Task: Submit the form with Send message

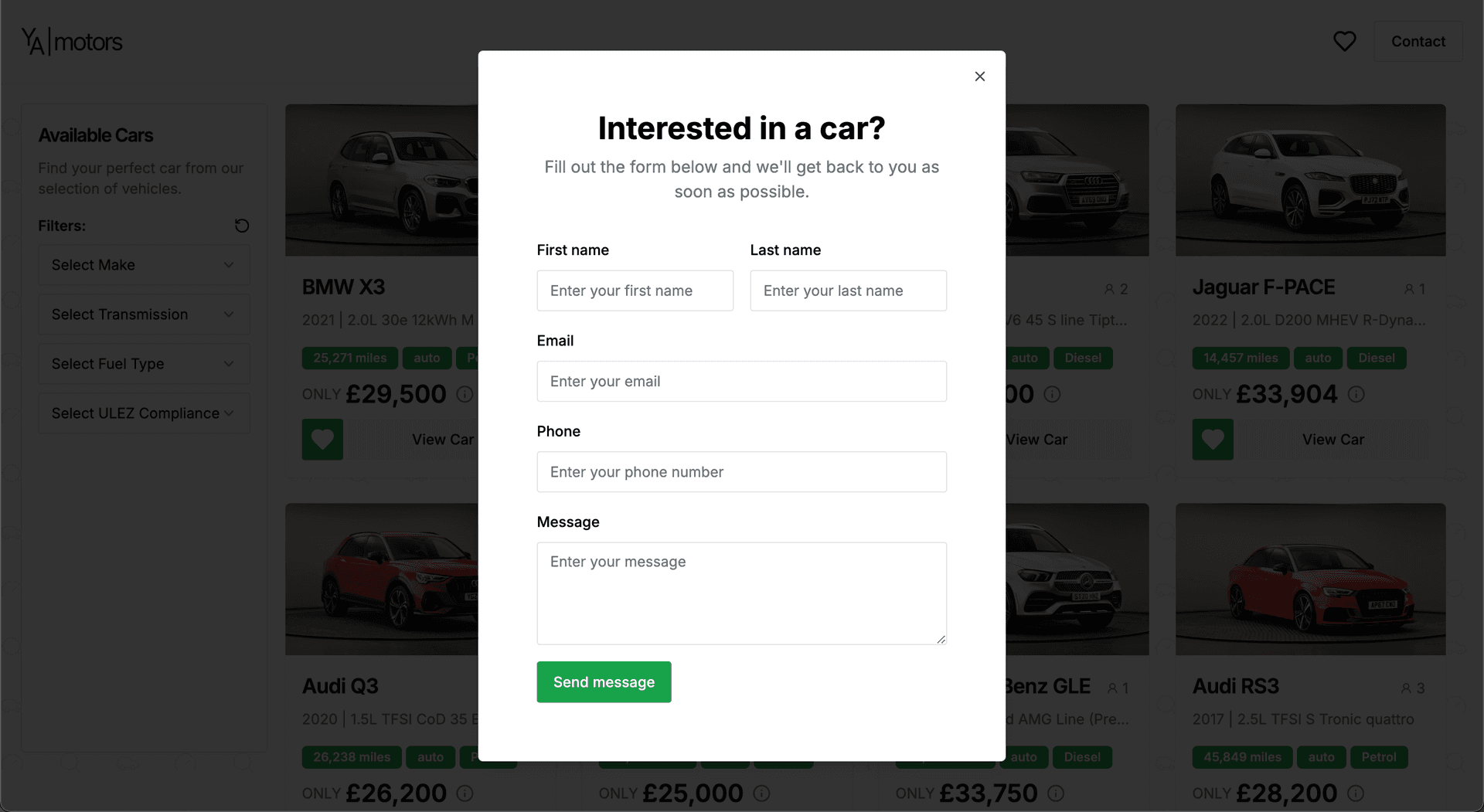Action: tap(604, 682)
